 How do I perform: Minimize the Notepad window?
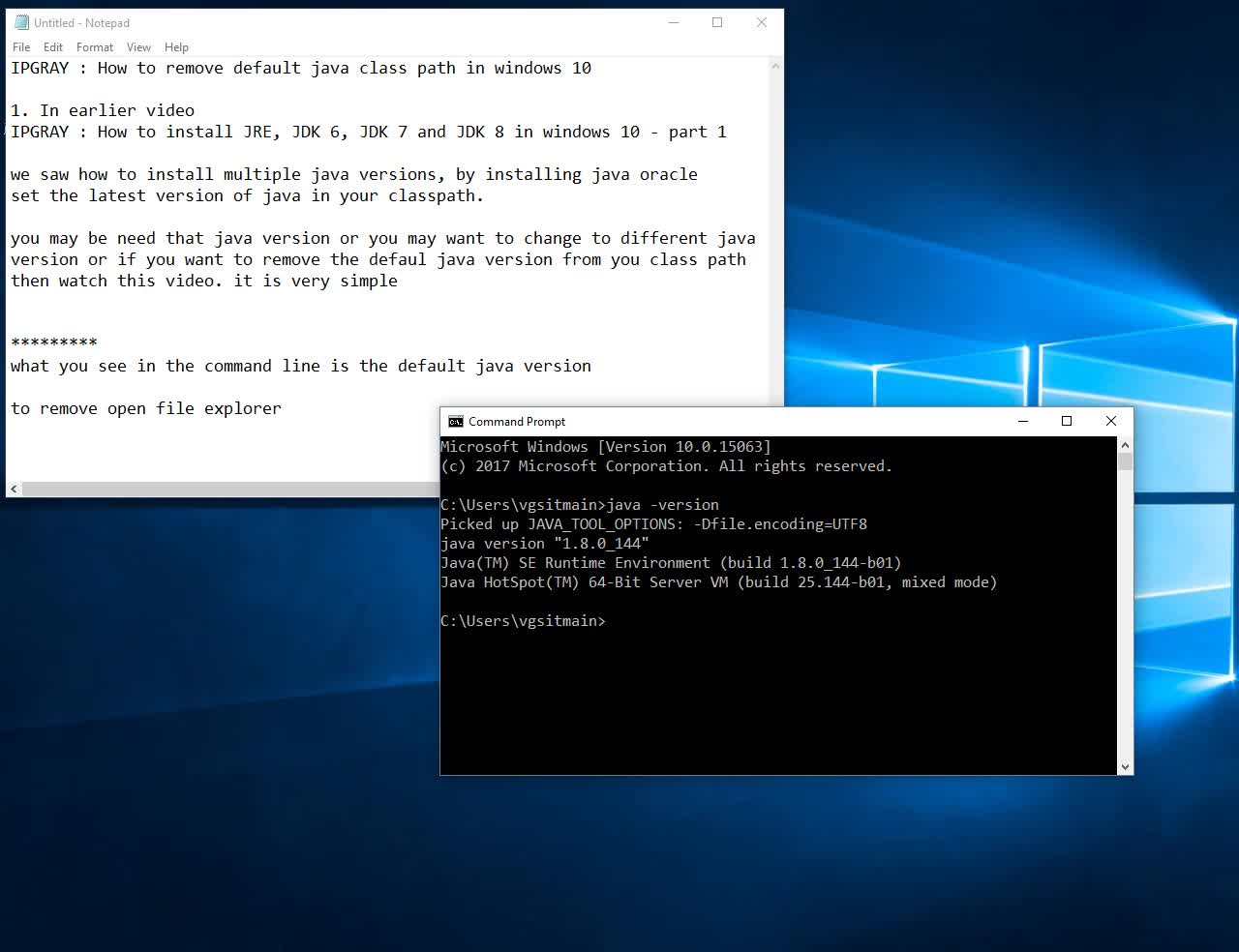tap(674, 22)
